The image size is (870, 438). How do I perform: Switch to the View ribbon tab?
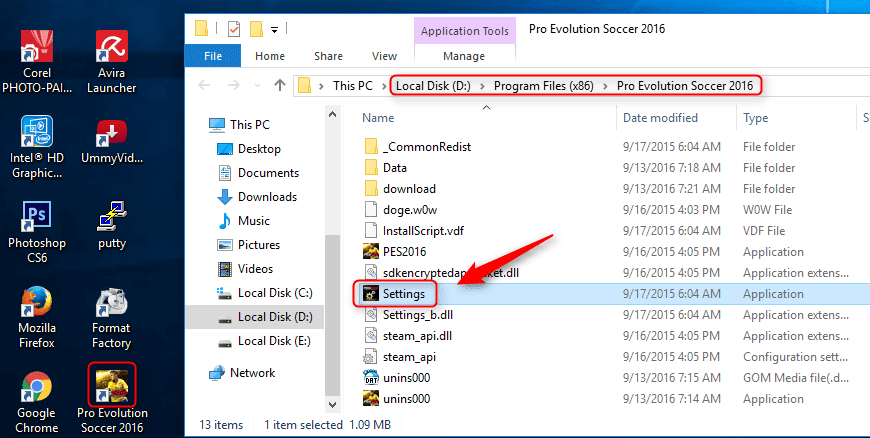pos(385,56)
